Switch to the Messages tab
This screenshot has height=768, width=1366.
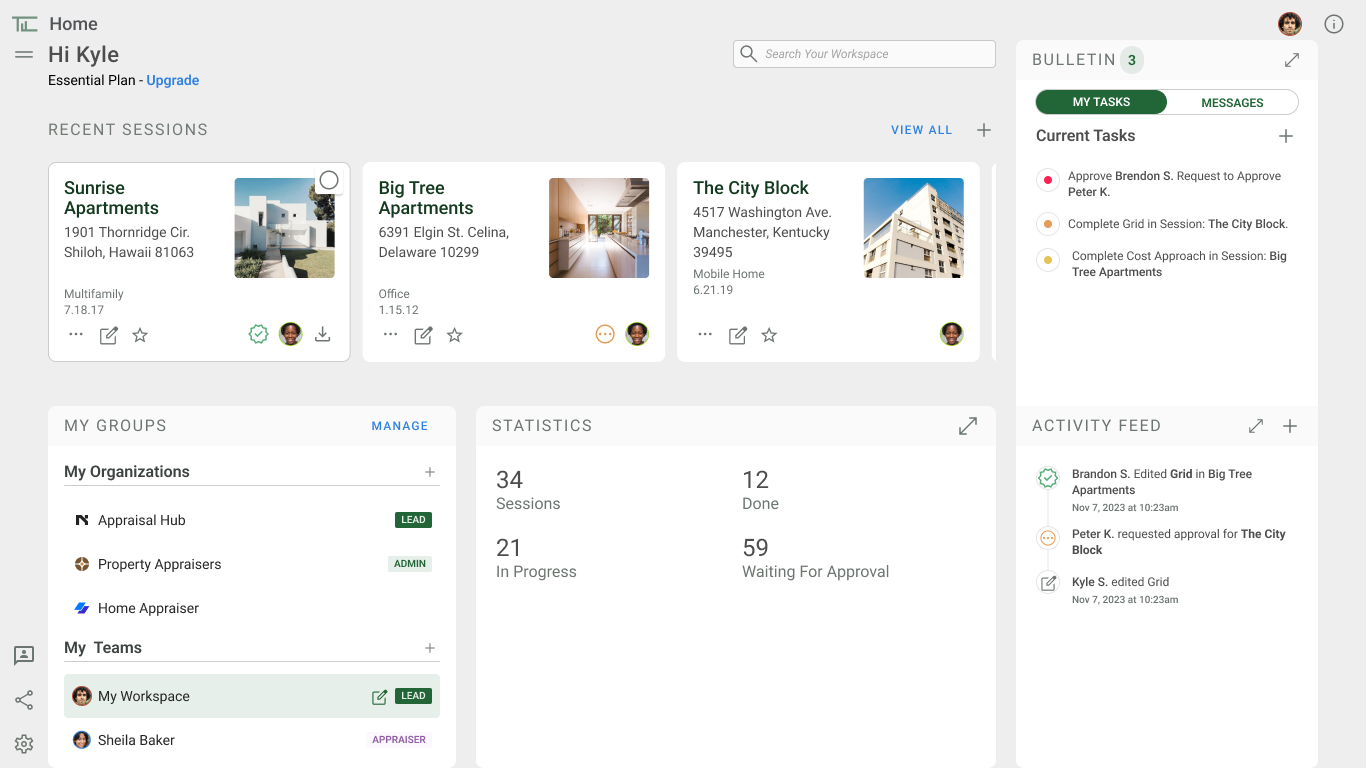click(x=1232, y=102)
